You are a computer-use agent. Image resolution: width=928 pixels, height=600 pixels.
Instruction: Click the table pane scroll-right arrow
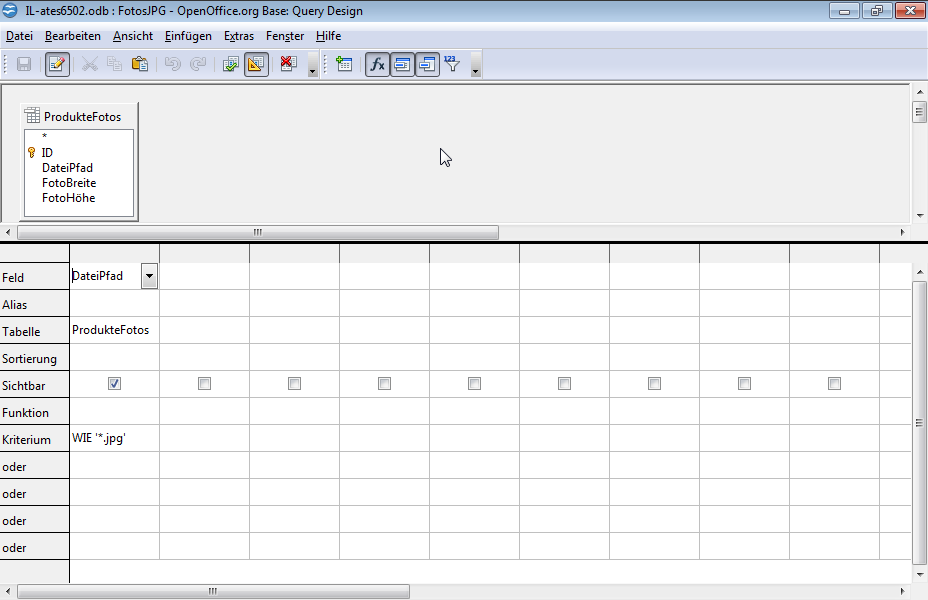[903, 232]
